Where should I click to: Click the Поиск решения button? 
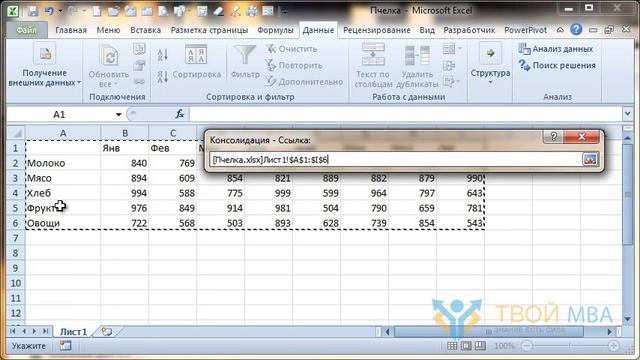[x=558, y=65]
